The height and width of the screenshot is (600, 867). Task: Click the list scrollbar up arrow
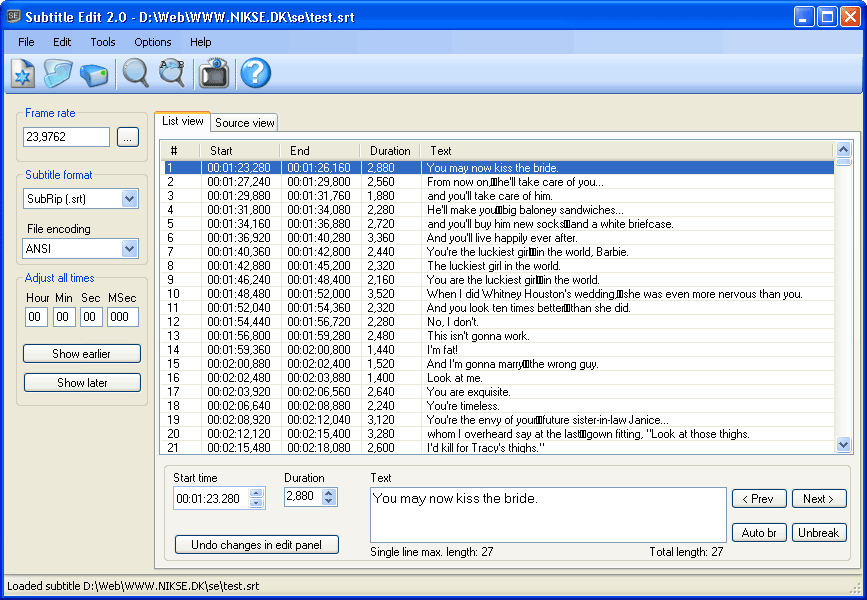tap(843, 150)
